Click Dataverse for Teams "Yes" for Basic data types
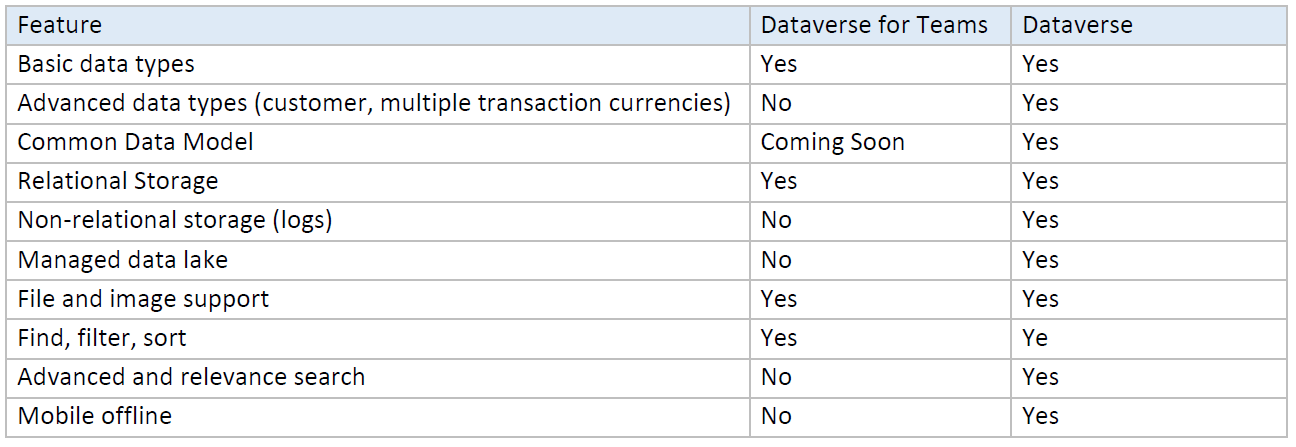The height and width of the screenshot is (447, 1296). click(x=779, y=64)
